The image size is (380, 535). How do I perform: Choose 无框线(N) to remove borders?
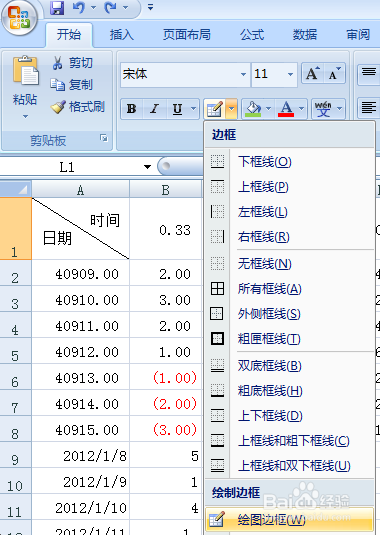point(289,264)
